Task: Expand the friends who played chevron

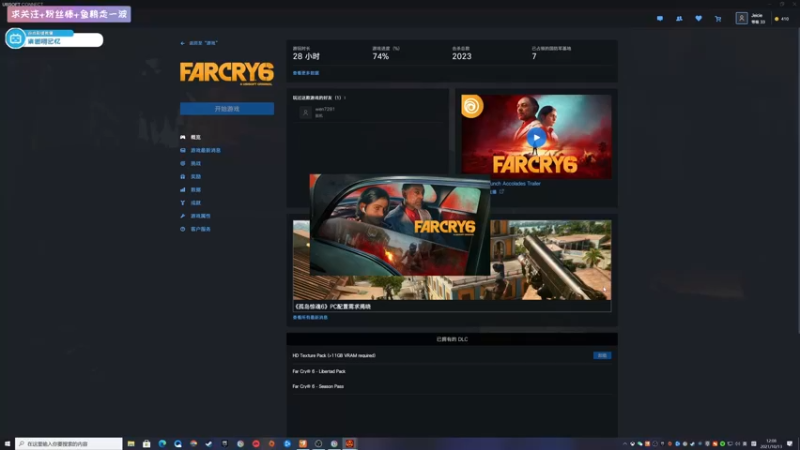Action: click(x=345, y=97)
